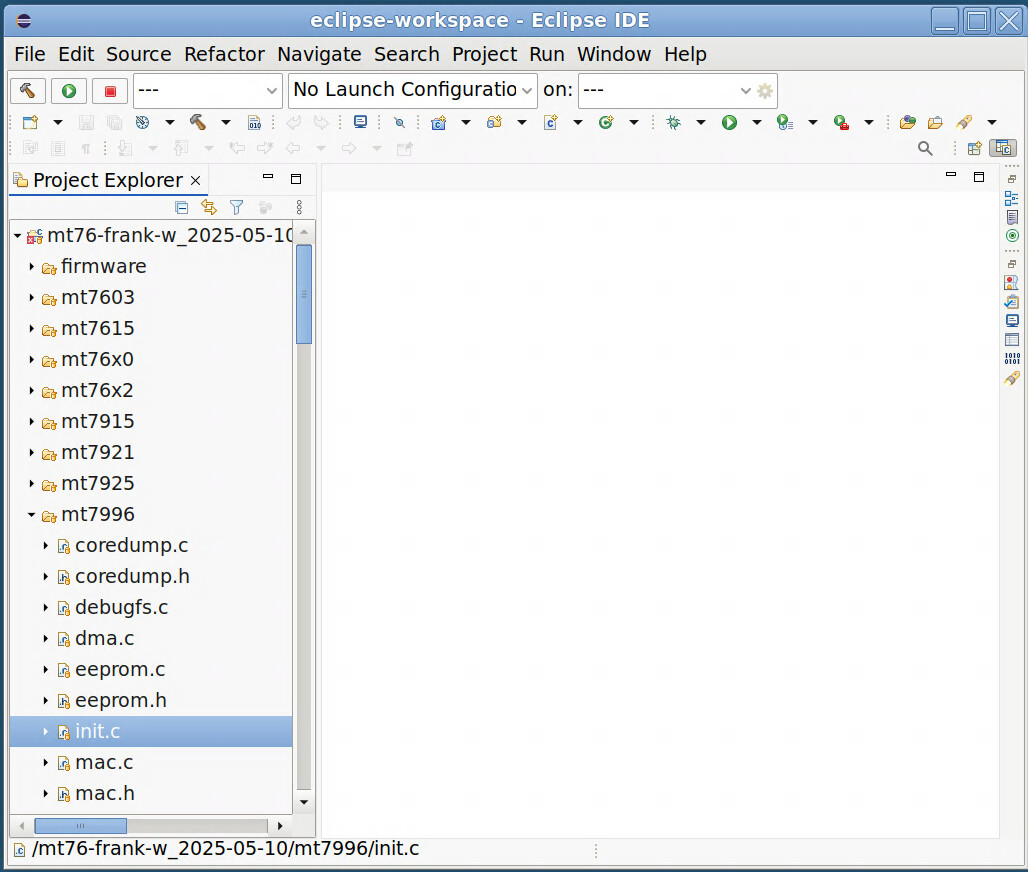This screenshot has width=1028, height=872.
Task: Click the Open Task folder icon
Action: click(935, 123)
